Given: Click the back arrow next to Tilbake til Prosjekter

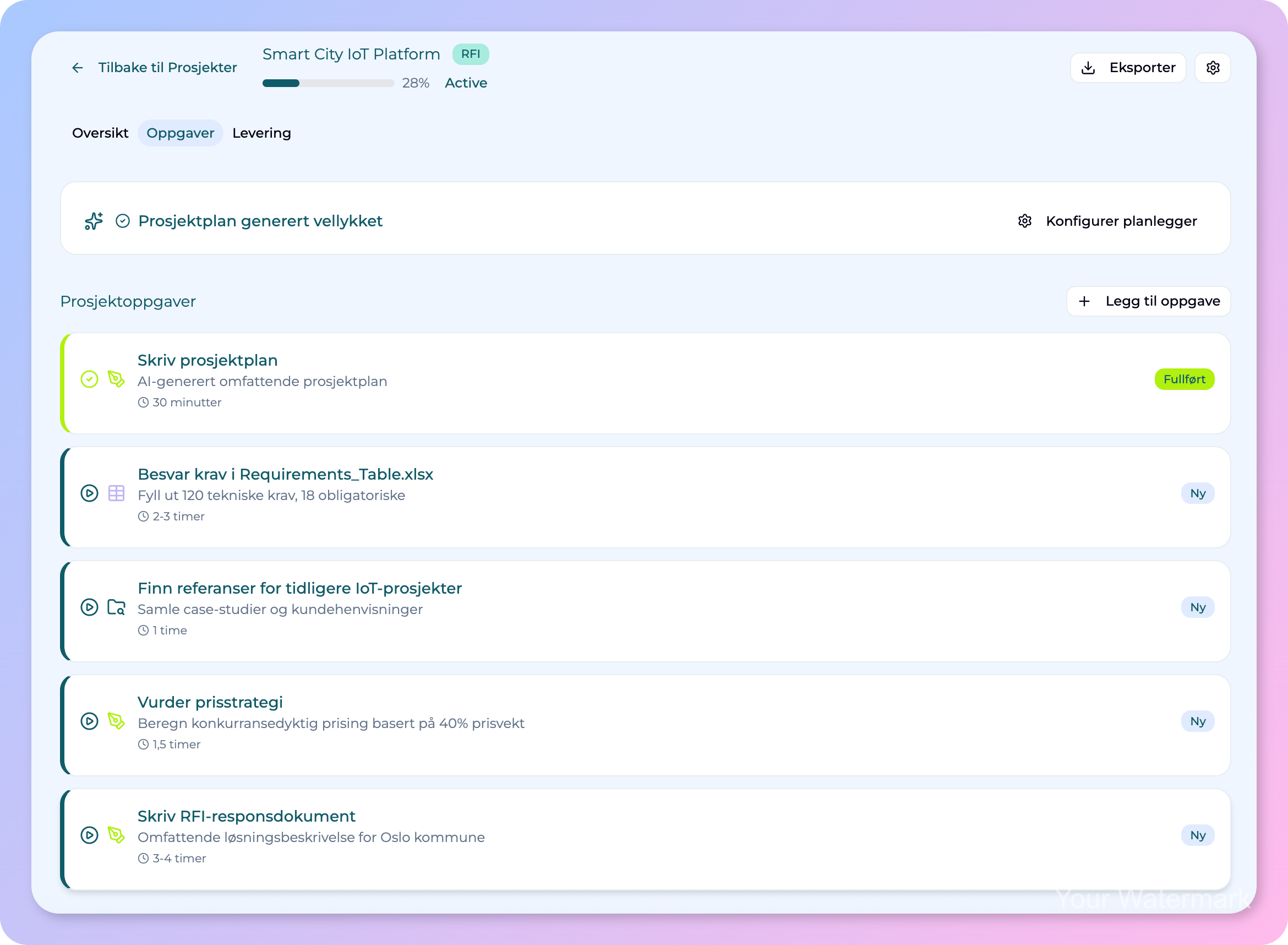Looking at the screenshot, I should pos(78,68).
